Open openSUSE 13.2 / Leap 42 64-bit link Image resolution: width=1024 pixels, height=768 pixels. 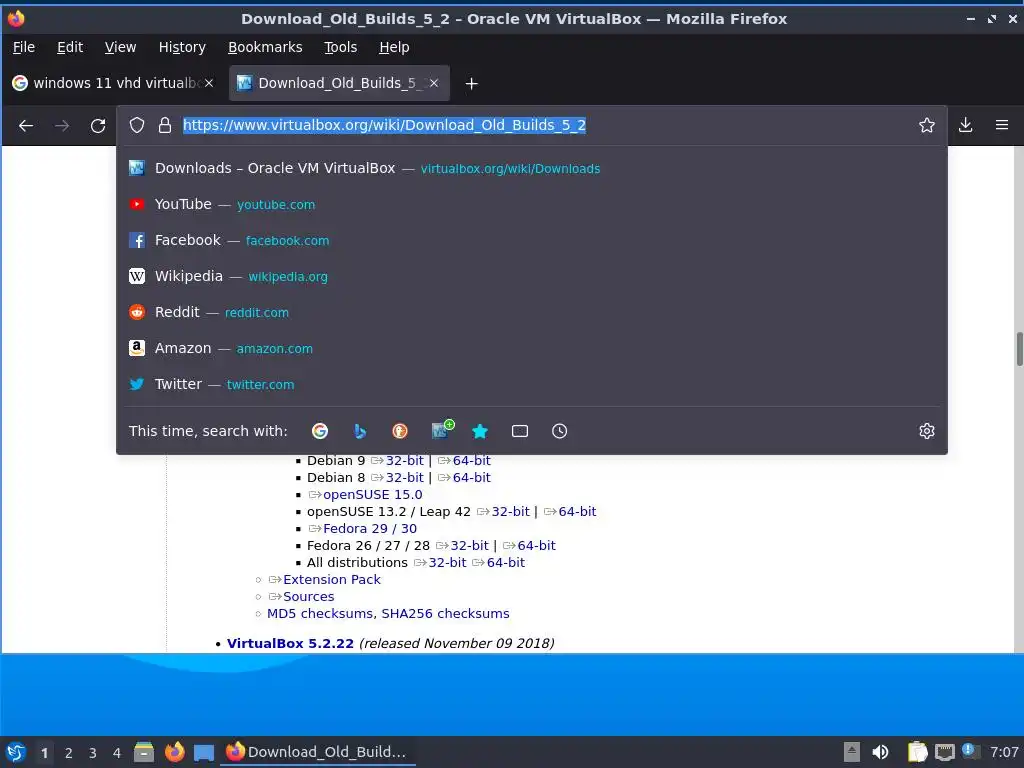(x=577, y=511)
